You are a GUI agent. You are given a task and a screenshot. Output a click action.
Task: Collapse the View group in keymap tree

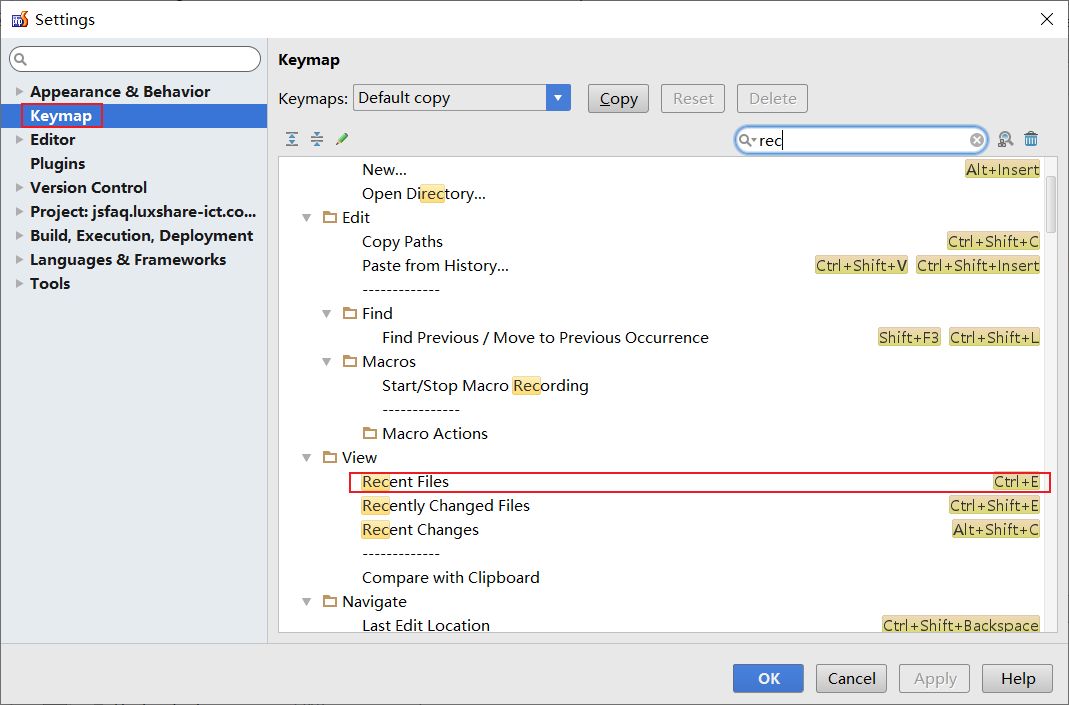coord(307,457)
